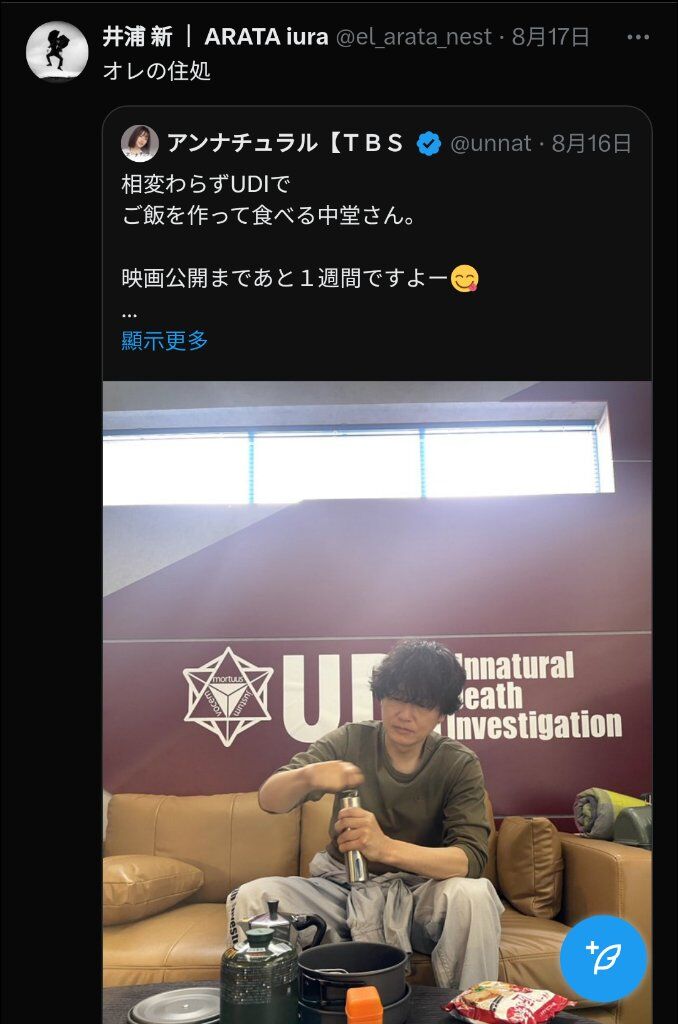Image resolution: width=678 pixels, height=1024 pixels.
Task: Open the アンナチュラル【TBS account name
Action: coord(285,143)
